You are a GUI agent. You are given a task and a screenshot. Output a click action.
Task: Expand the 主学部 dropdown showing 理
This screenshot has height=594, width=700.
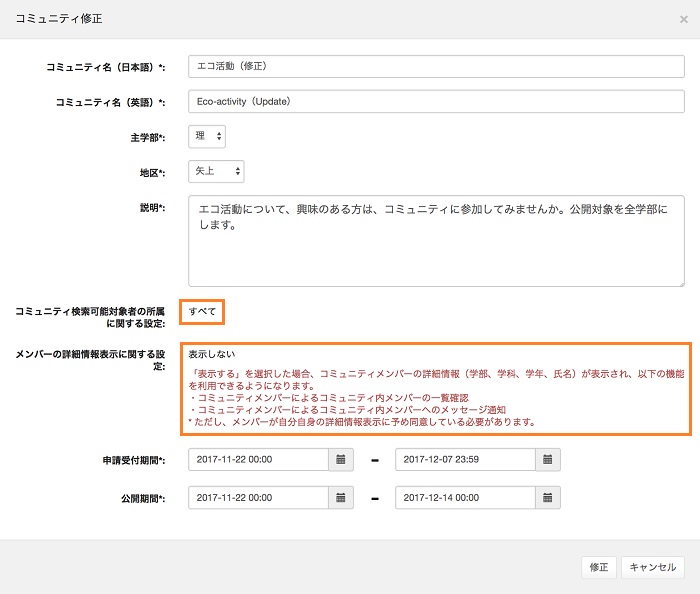pyautogui.click(x=207, y=136)
